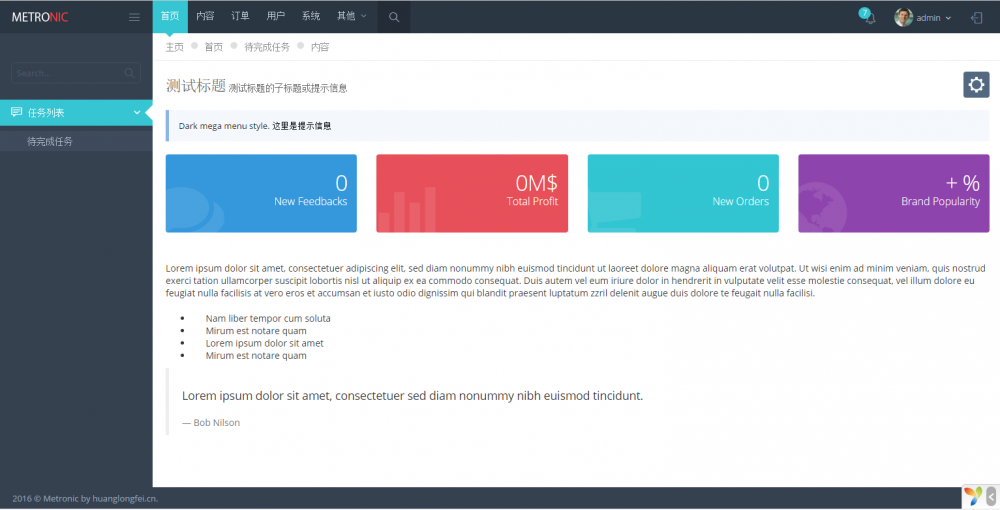Click 'Lorem ipsum dolor sit amet' list item
Screen dimensions: 1000x510
click(265, 343)
